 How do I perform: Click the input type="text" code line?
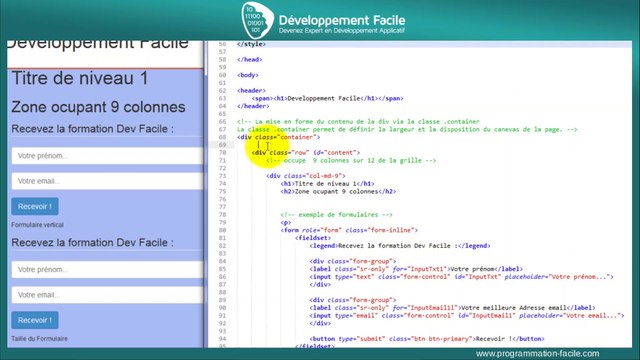(x=462, y=277)
